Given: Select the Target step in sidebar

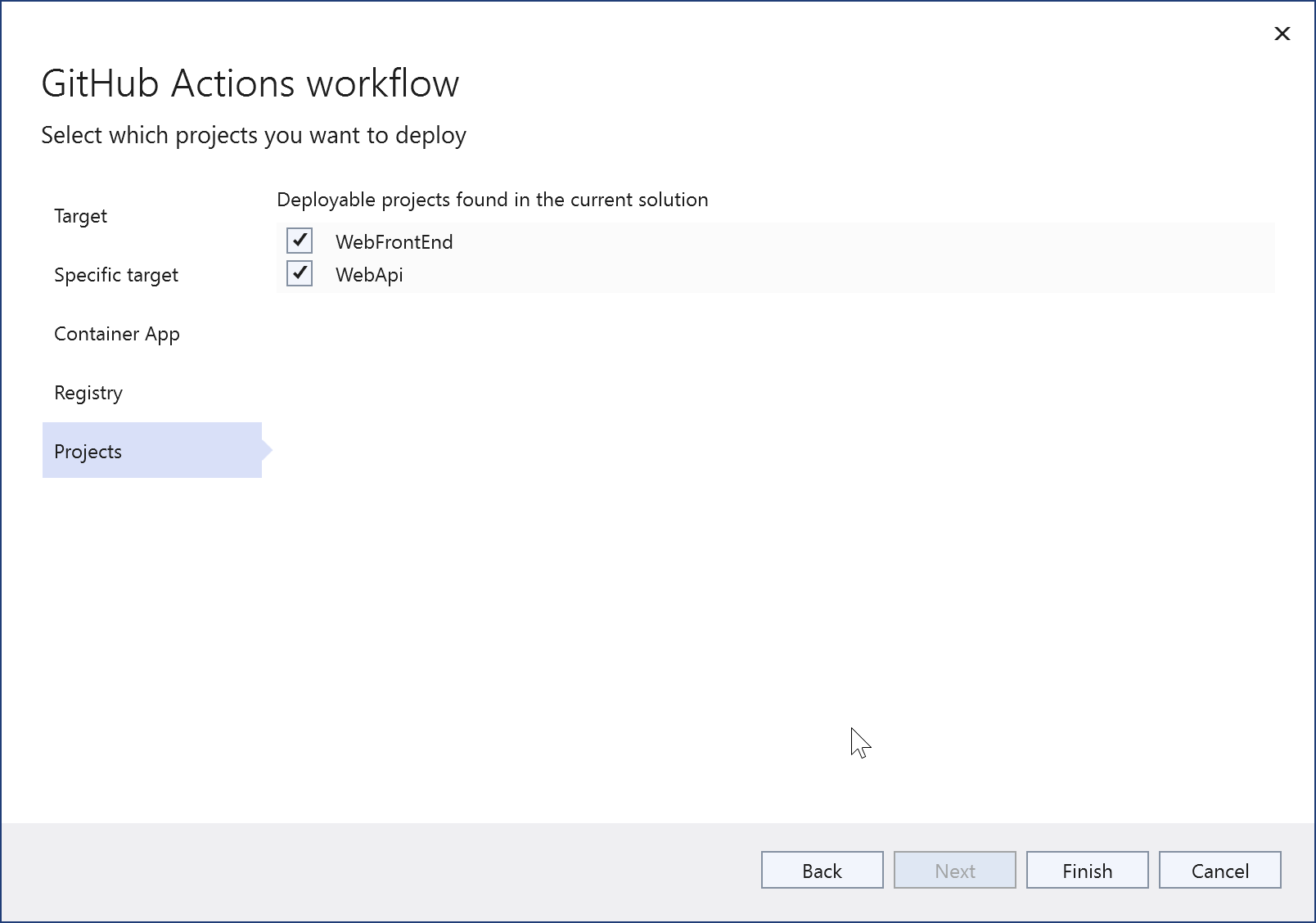Looking at the screenshot, I should click(x=79, y=216).
